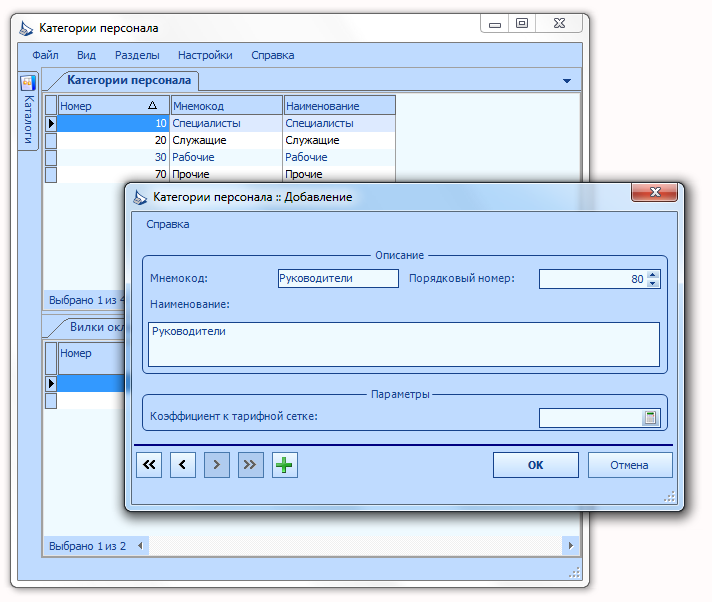
Task: Go to the first record button in dialog
Action: (x=149, y=464)
